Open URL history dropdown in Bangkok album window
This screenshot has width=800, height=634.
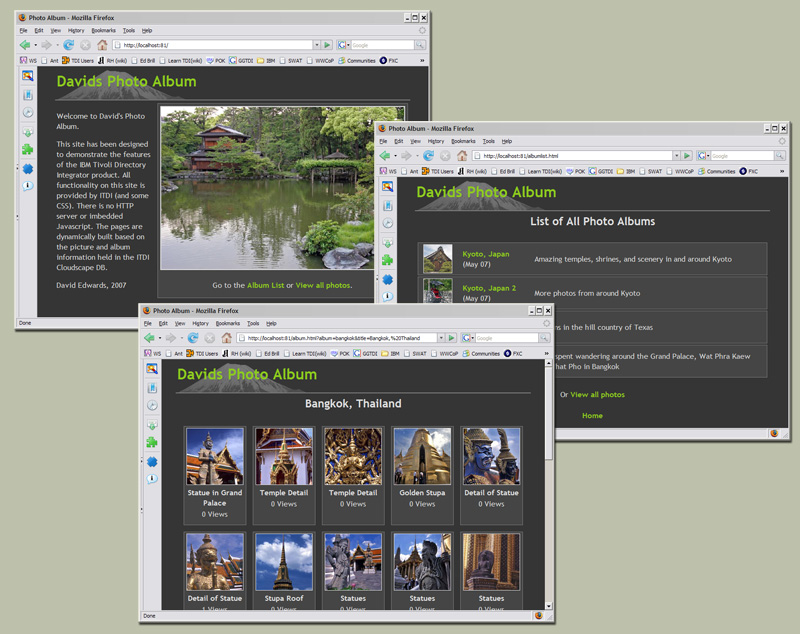441,338
